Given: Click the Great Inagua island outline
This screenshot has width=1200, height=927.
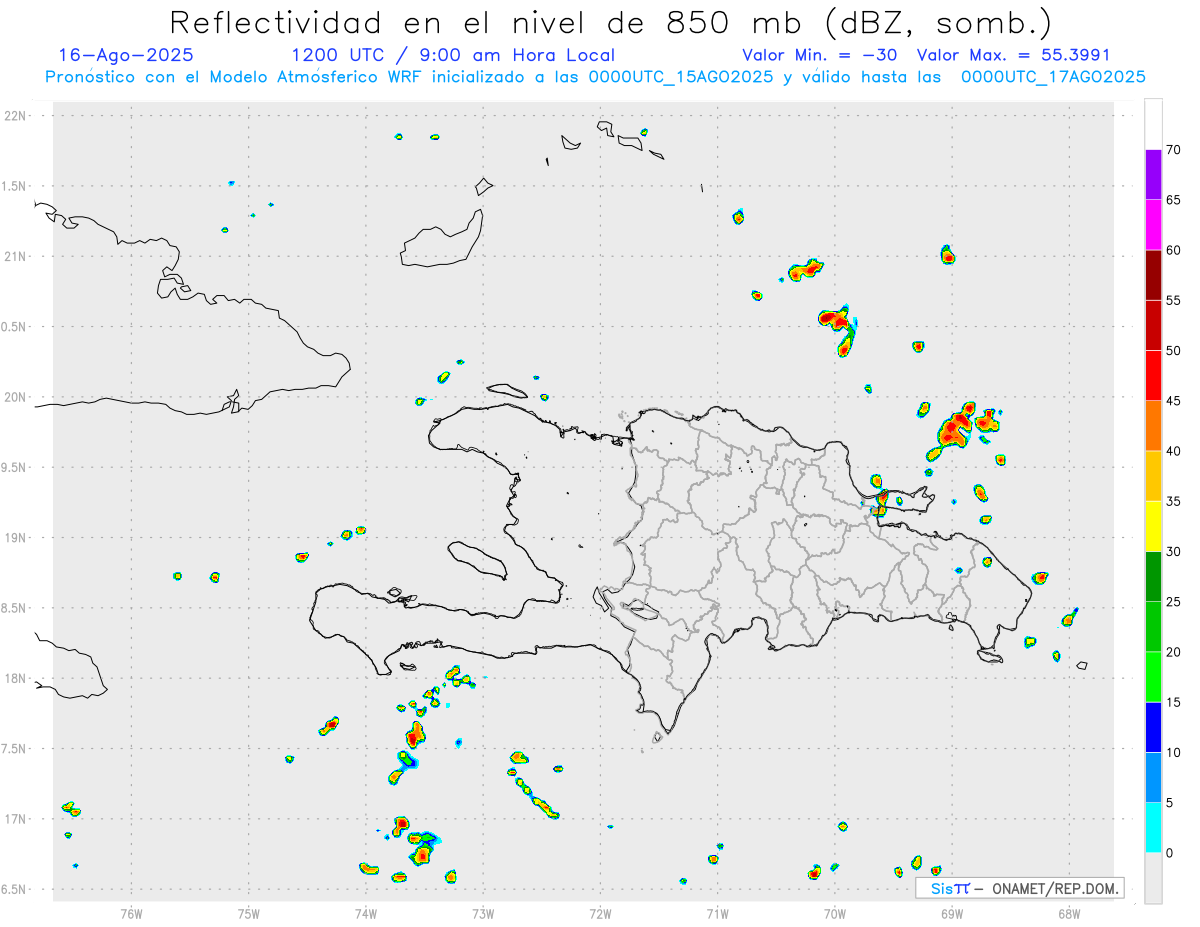Looking at the screenshot, I should click(x=442, y=238).
